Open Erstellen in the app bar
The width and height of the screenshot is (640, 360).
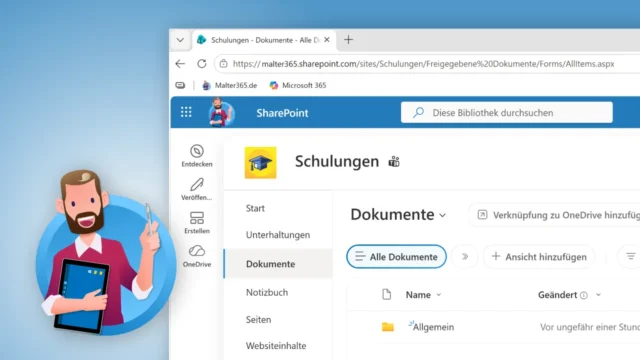197,222
